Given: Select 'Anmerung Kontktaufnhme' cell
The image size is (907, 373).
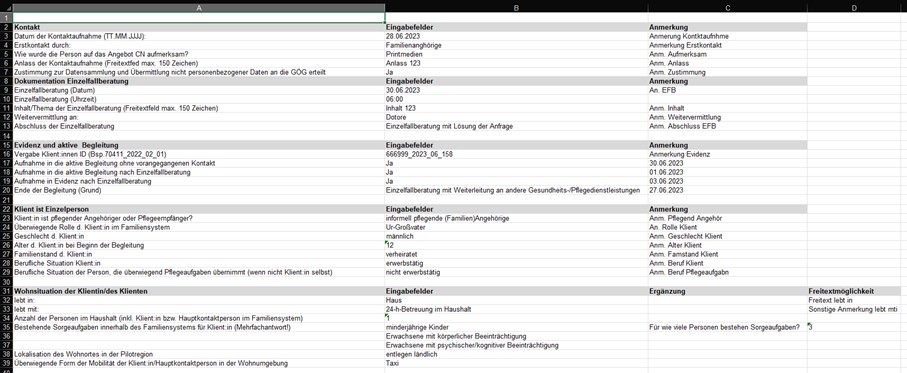Looking at the screenshot, I should pos(727,36).
